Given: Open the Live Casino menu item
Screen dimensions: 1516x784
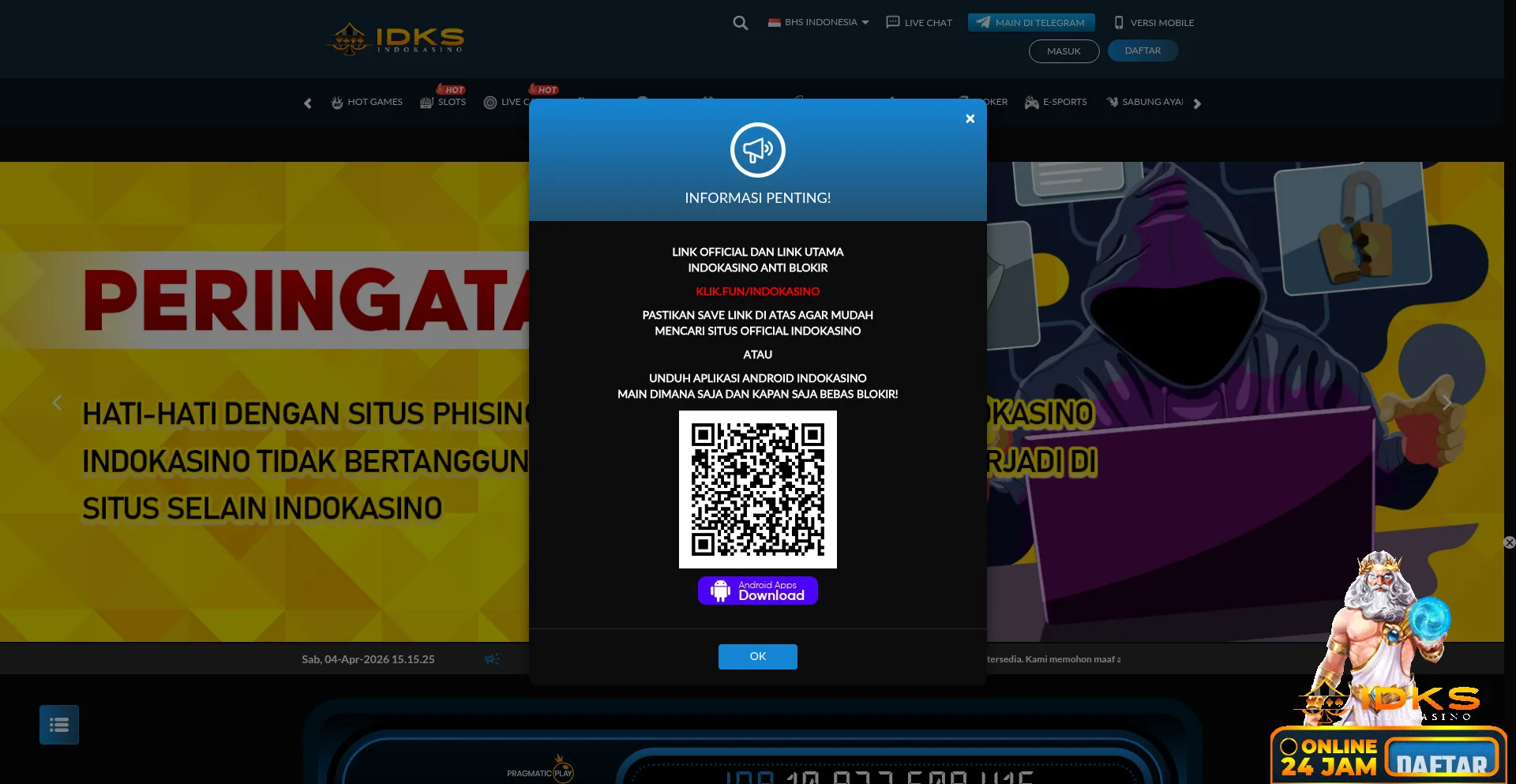Looking at the screenshot, I should pyautogui.click(x=506, y=102).
